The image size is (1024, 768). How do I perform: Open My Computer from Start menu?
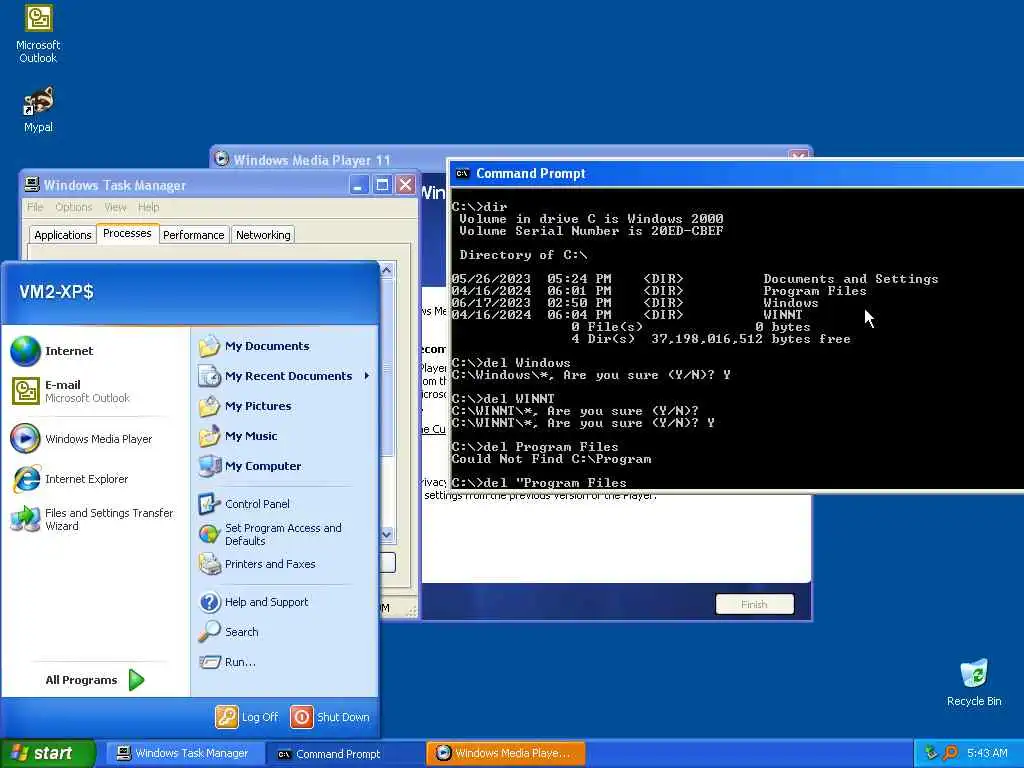(x=250, y=466)
